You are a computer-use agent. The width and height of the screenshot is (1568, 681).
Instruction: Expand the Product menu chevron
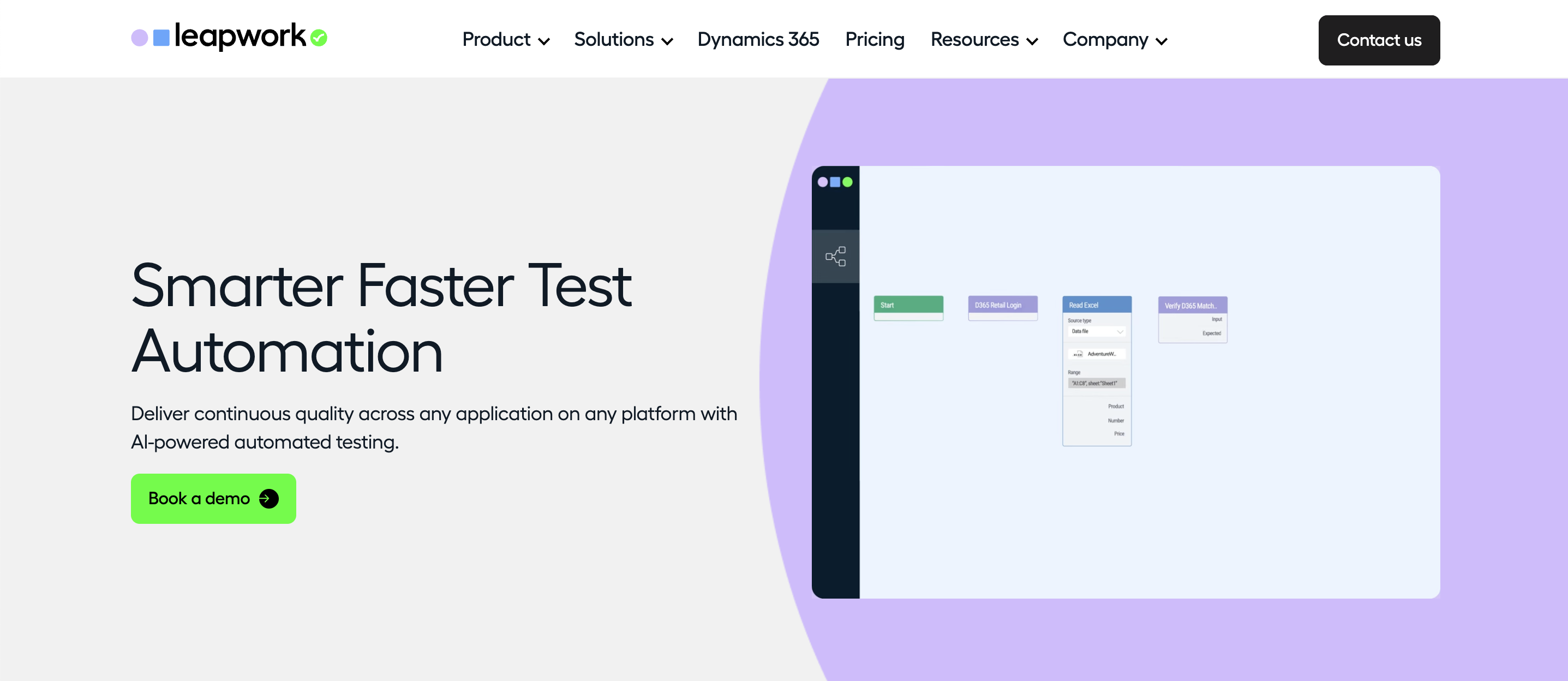544,41
